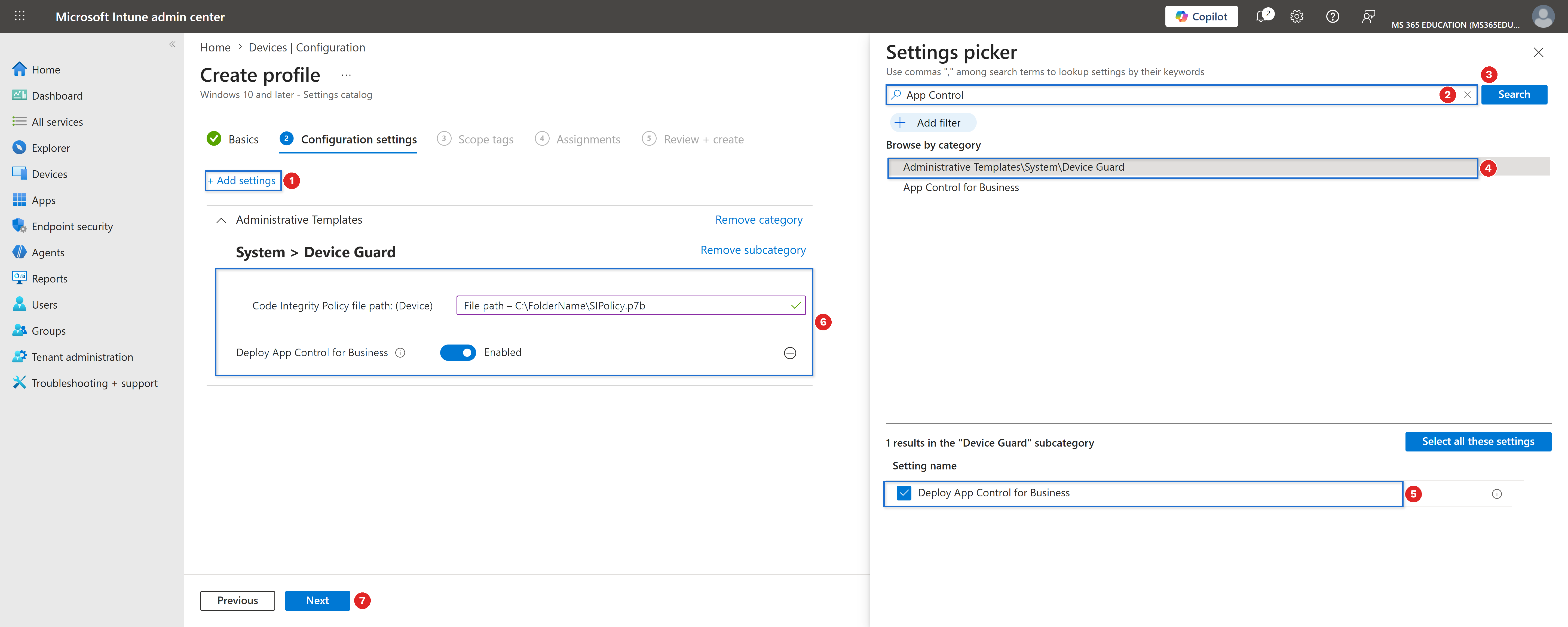Open Troubleshooting + support in sidebar

pos(85,383)
